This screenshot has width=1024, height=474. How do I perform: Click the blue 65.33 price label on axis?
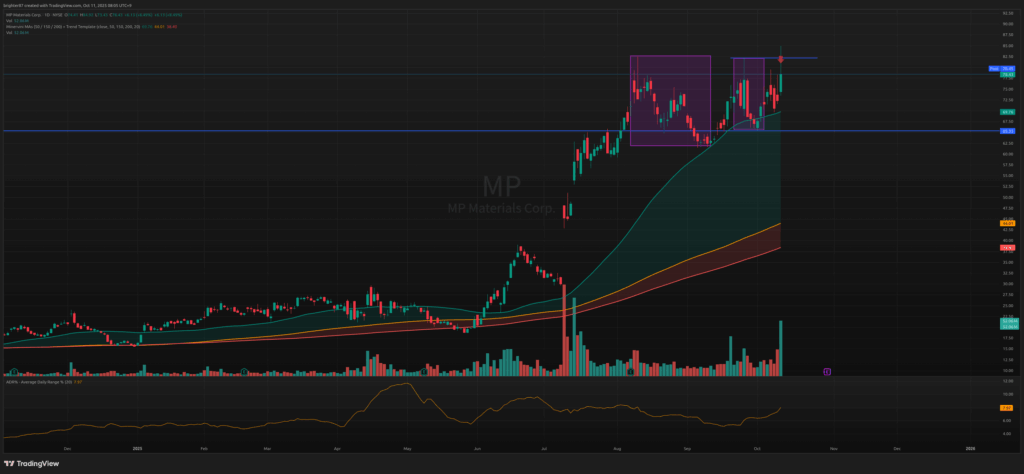pyautogui.click(x=1007, y=131)
